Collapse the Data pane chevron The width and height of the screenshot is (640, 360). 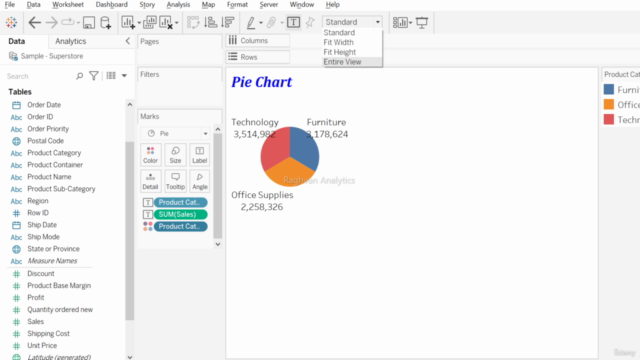pyautogui.click(x=128, y=41)
